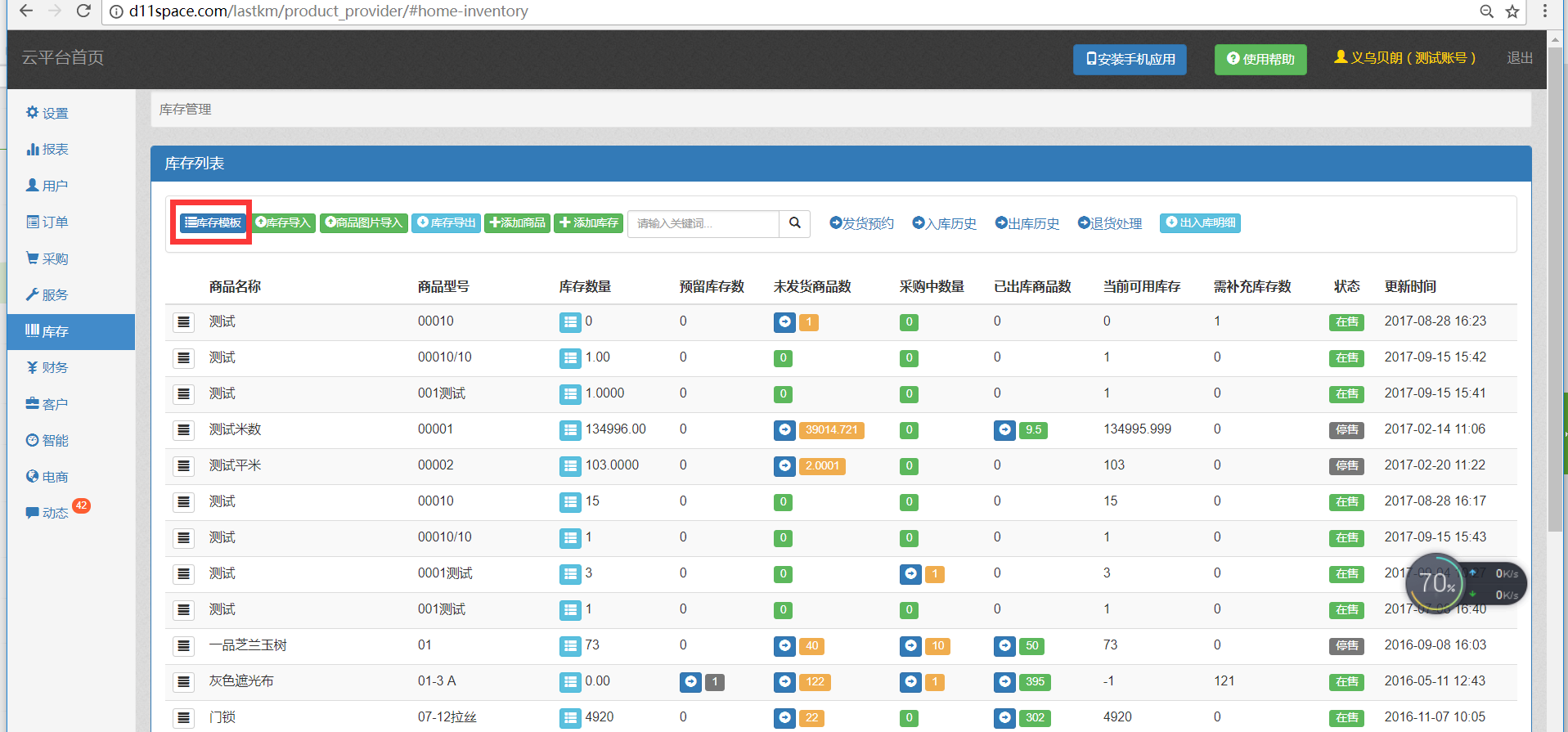The width and height of the screenshot is (1568, 732).
Task: Click 退出 to log out
Action: point(1520,58)
